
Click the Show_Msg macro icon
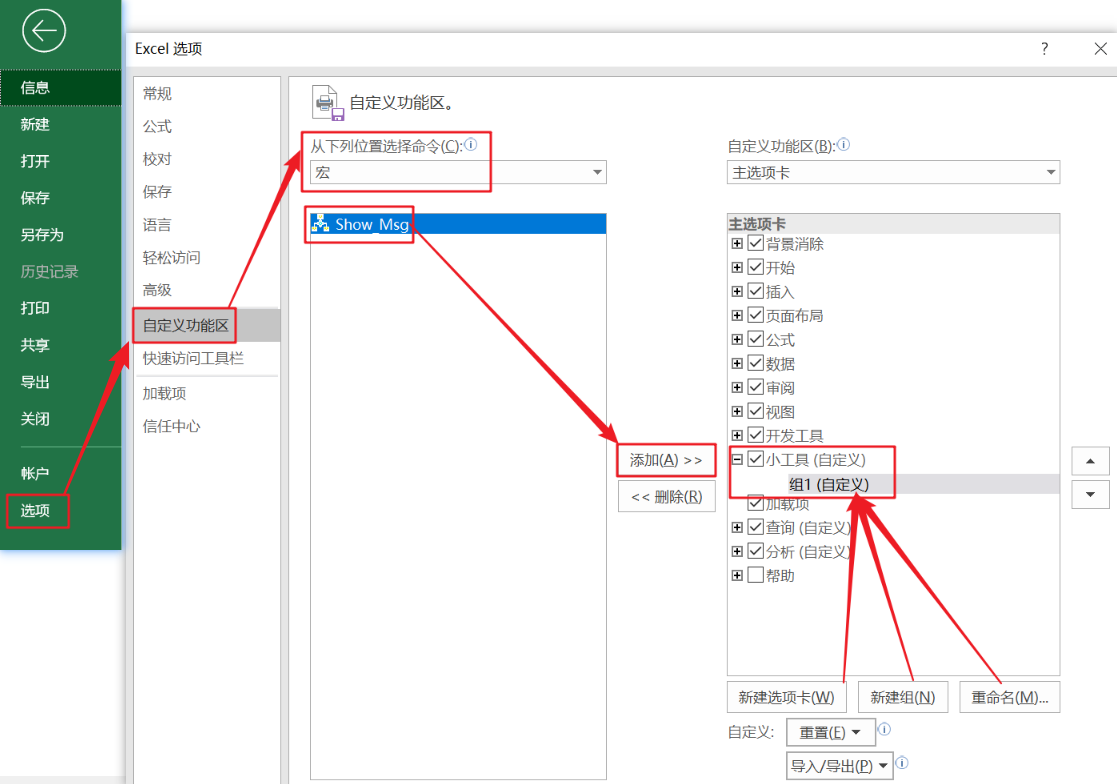tap(321, 224)
